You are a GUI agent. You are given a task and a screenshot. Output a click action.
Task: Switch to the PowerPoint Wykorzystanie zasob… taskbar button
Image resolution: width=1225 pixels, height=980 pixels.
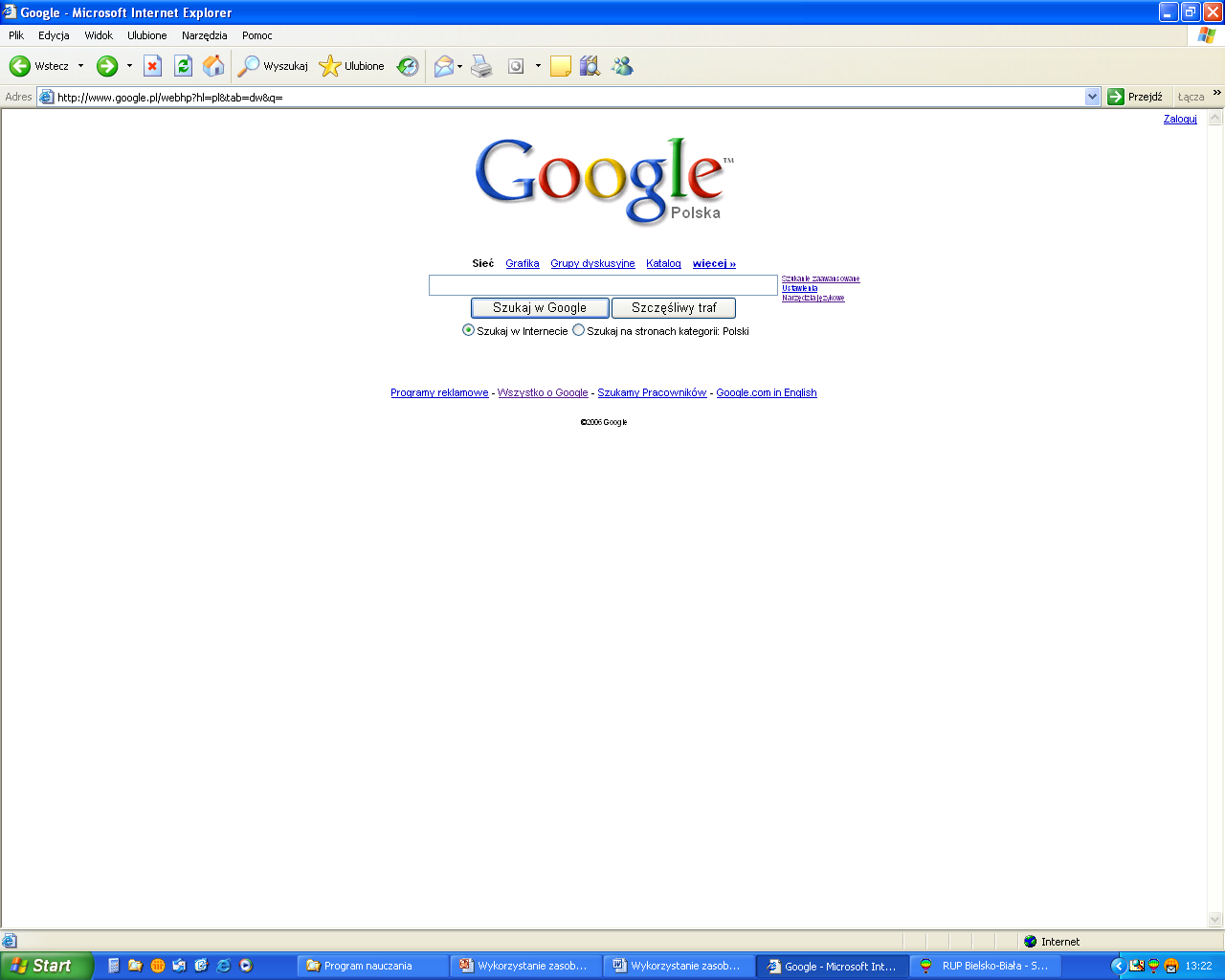pyautogui.click(x=526, y=966)
